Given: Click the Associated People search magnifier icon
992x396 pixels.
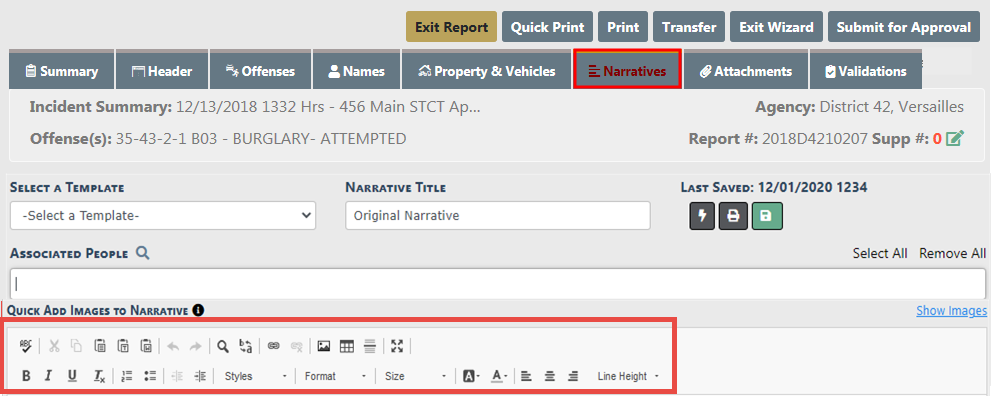Looking at the screenshot, I should pyautogui.click(x=143, y=253).
